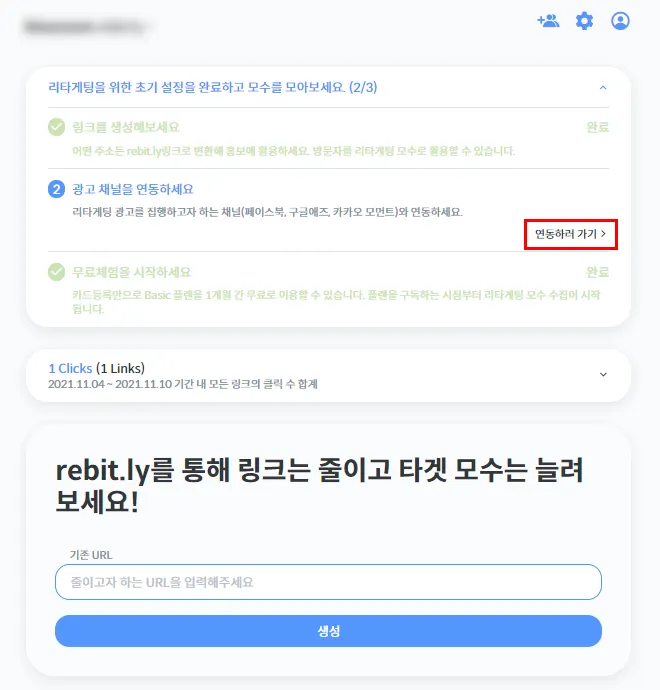Click the blue step 2 number badge
Image resolution: width=660 pixels, height=690 pixels.
56,189
